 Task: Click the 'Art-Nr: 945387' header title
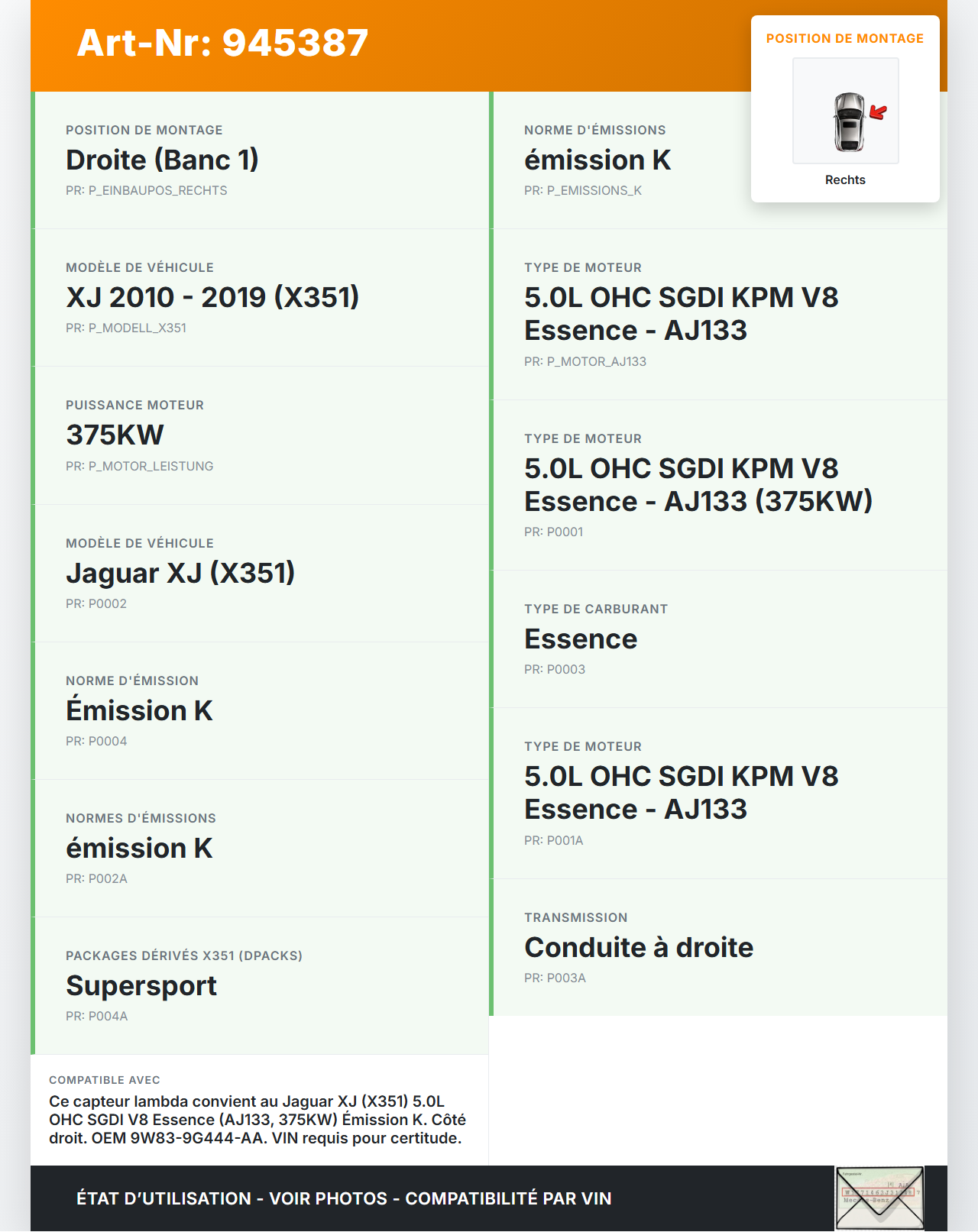tap(222, 43)
